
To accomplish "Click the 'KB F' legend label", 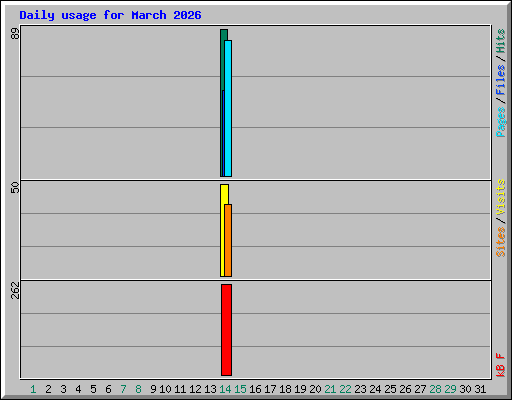I will click(500, 365).
